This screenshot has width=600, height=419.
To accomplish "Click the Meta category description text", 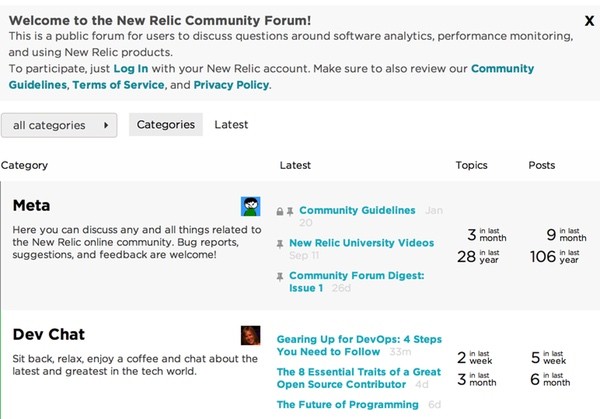I will point(137,242).
